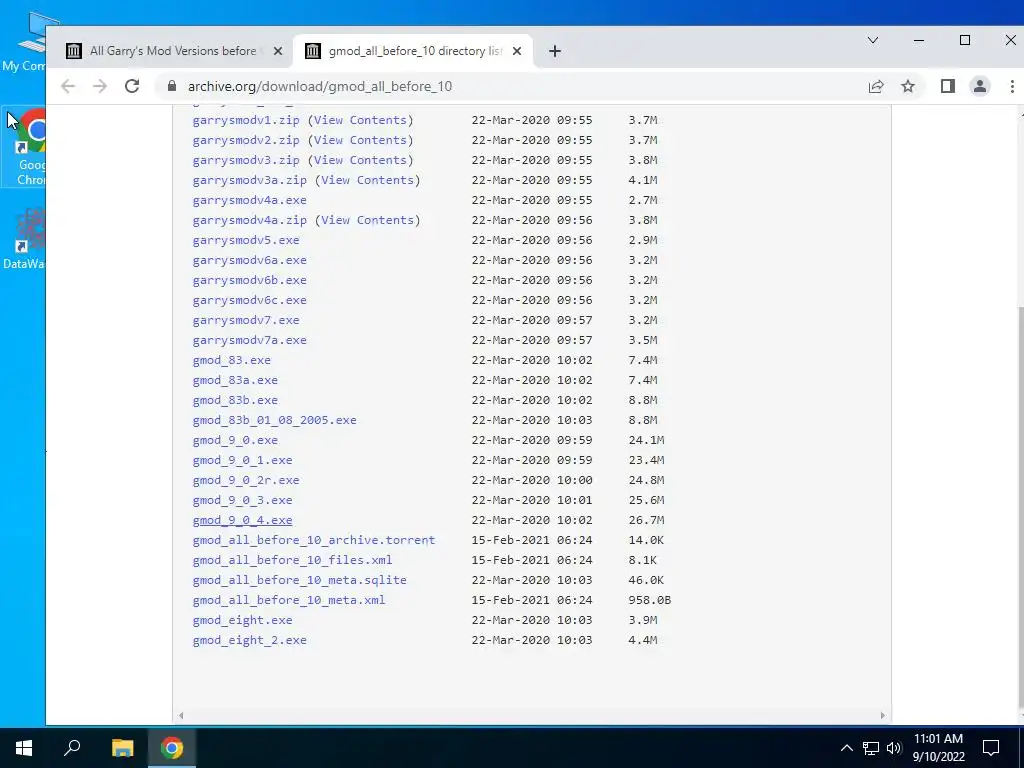Download gmod_eight.exe
The width and height of the screenshot is (1024, 768).
coord(242,620)
